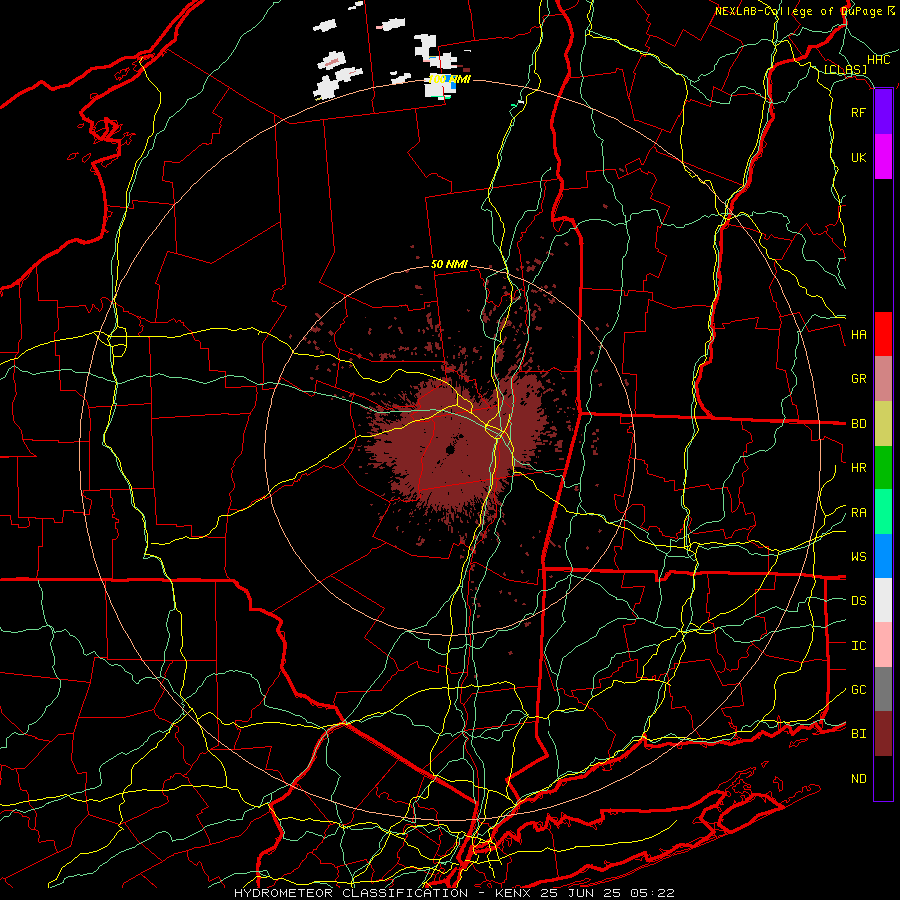Click the blue WS legend swatch
Screen dimensions: 900x900
click(x=883, y=556)
